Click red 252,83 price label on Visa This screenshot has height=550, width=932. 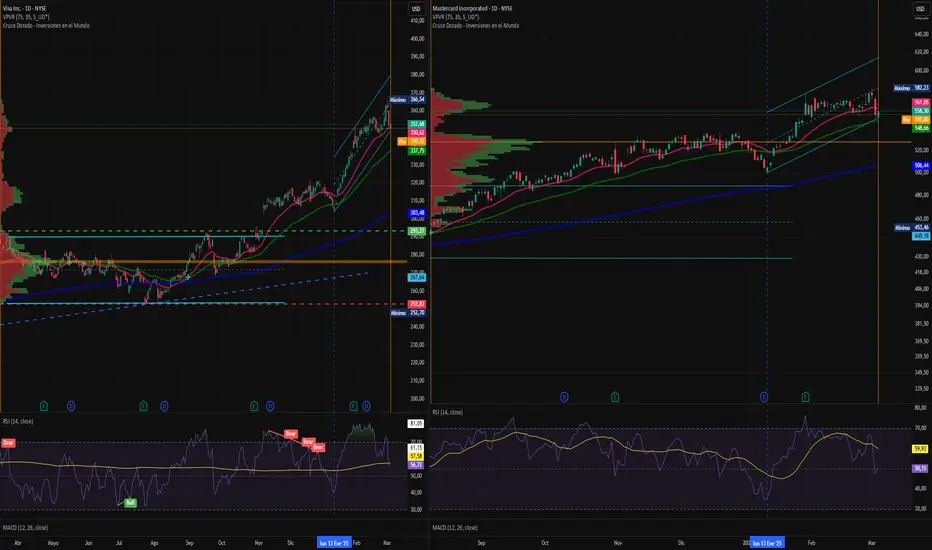coord(417,304)
